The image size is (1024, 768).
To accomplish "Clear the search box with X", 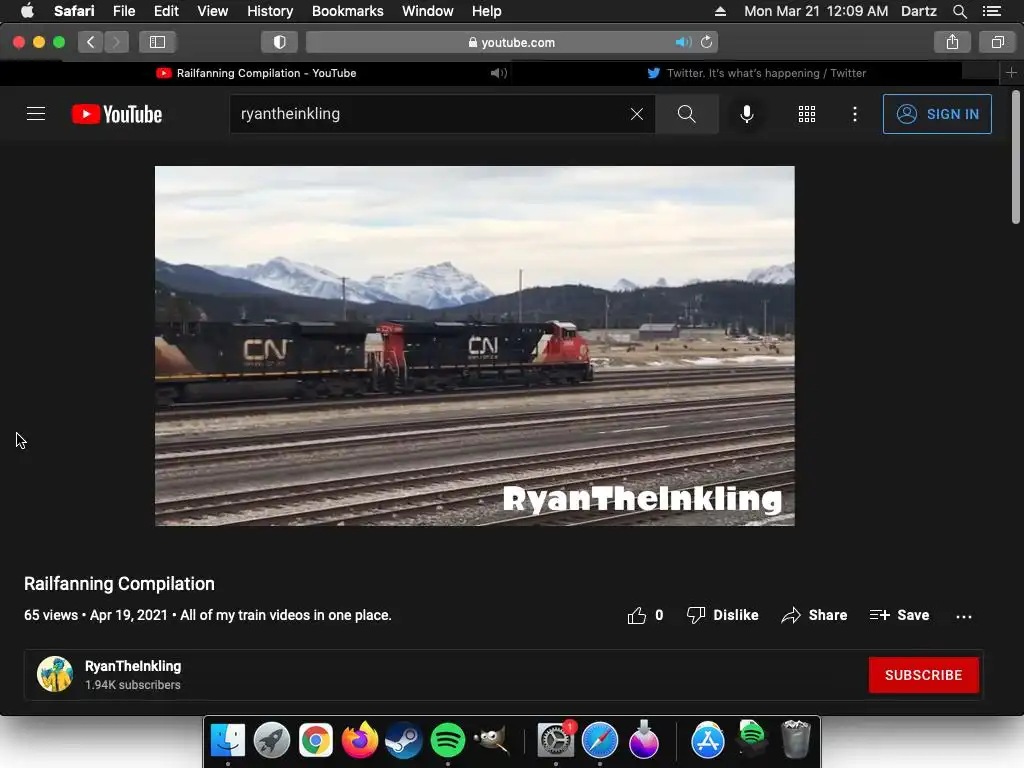I will point(637,114).
